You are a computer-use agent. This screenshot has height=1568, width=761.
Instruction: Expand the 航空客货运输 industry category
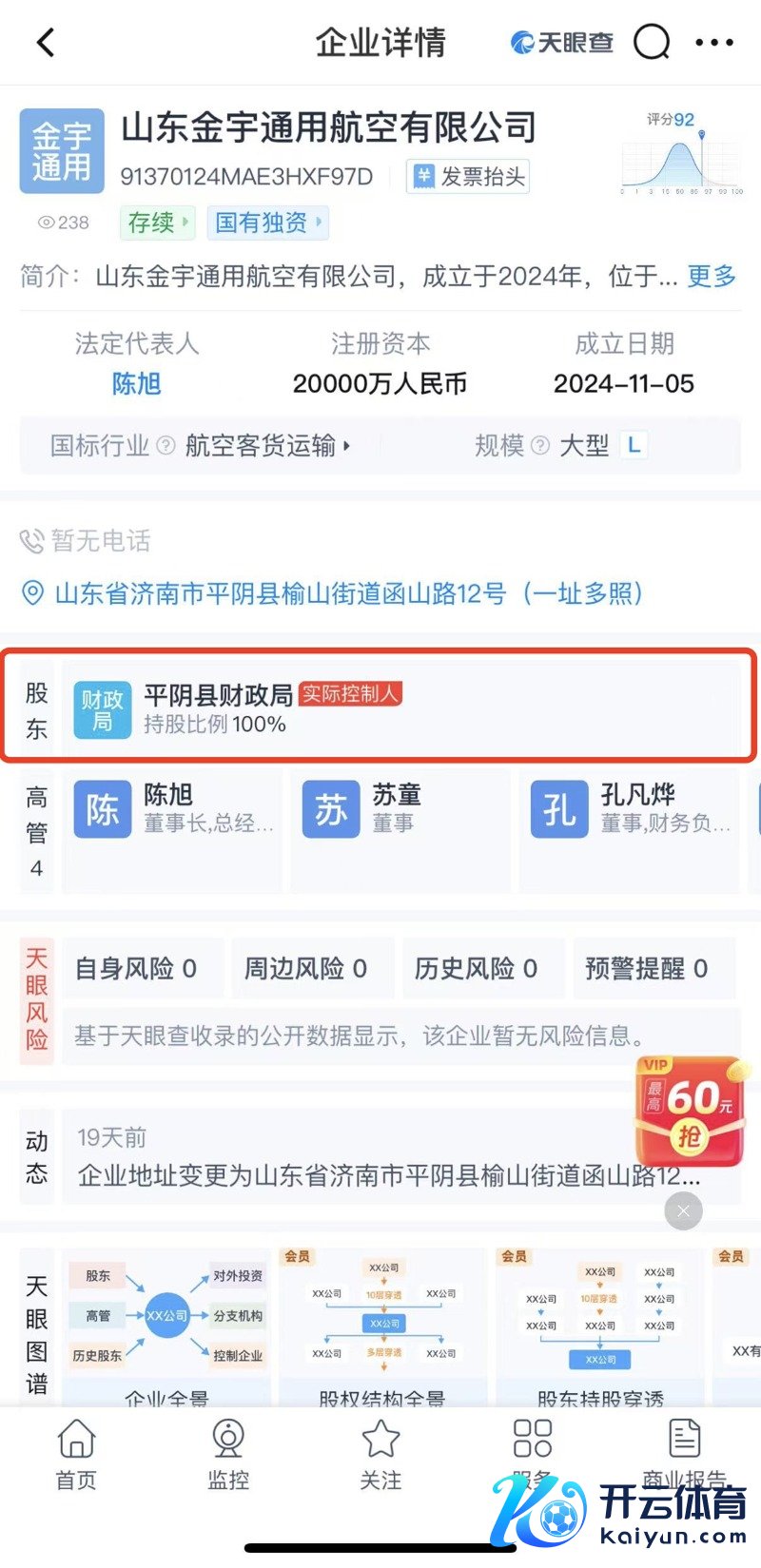[x=267, y=445]
